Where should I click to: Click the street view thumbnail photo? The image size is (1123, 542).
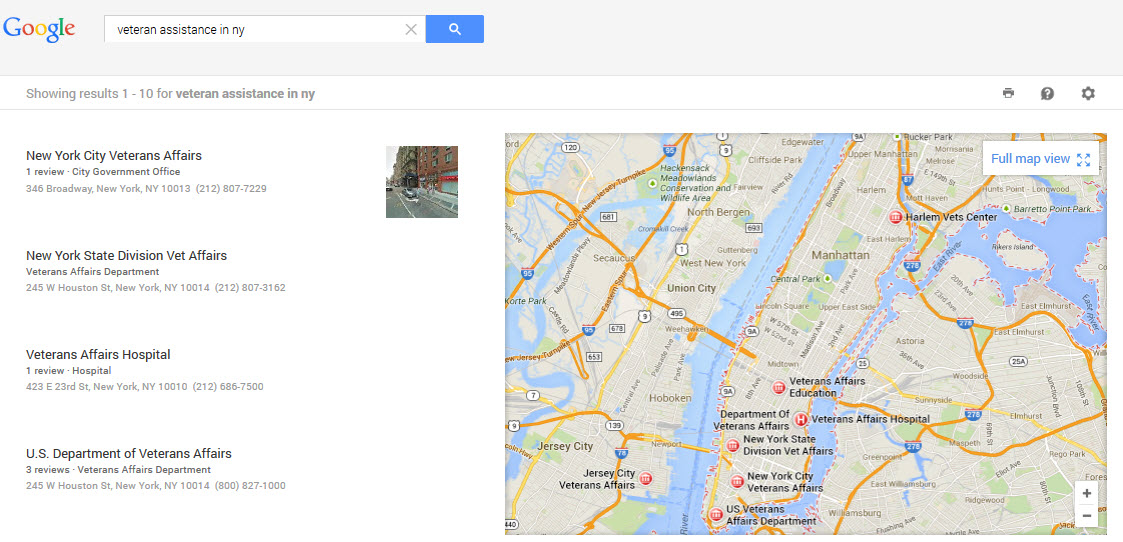click(x=422, y=182)
